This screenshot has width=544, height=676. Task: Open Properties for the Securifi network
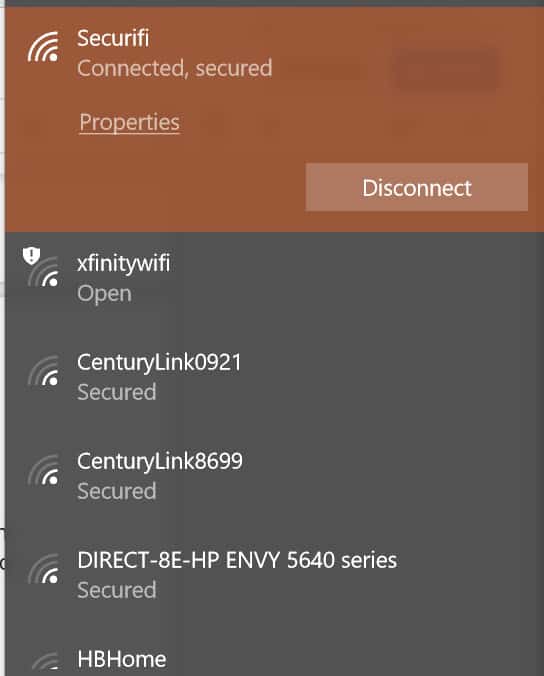click(129, 122)
